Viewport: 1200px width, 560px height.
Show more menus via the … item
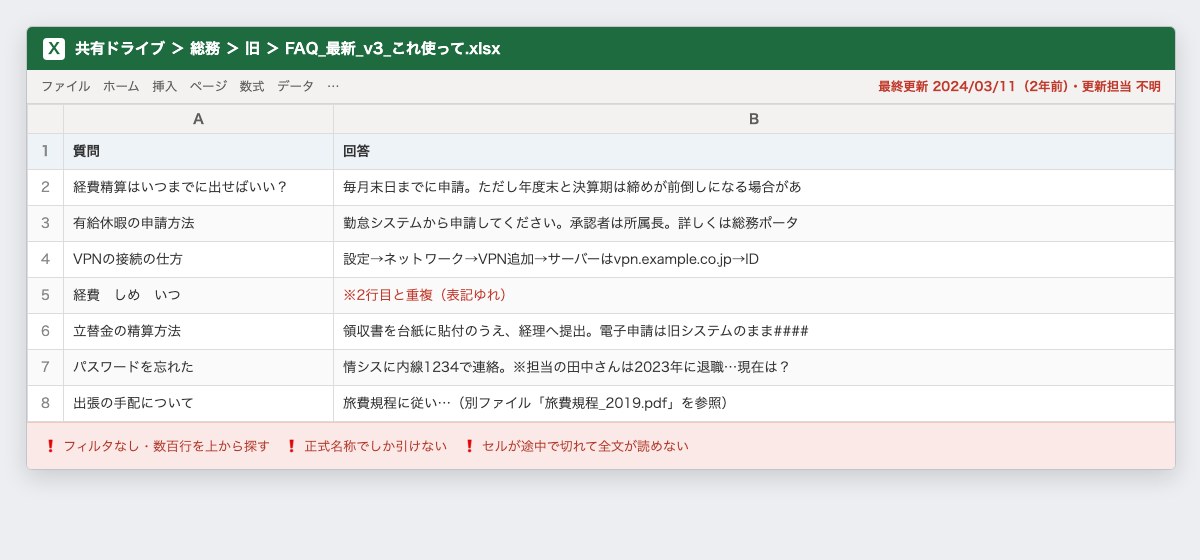coord(333,87)
